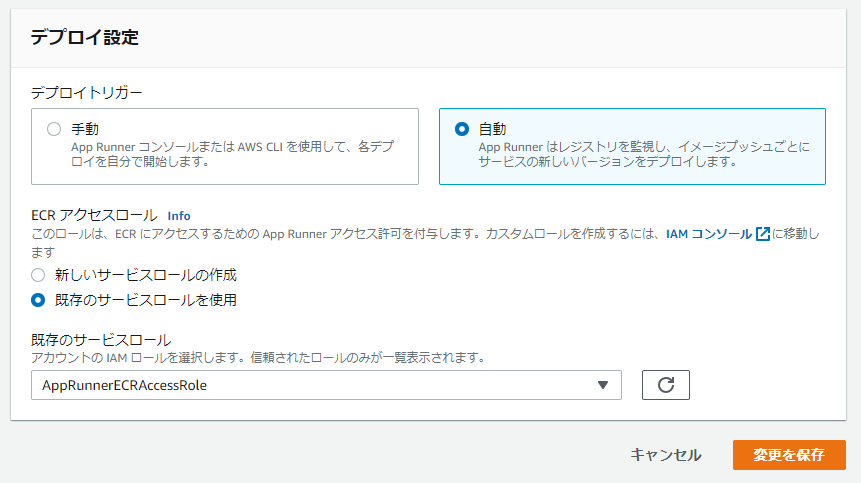
Task: Click the 手動 option description text
Action: coord(233,154)
